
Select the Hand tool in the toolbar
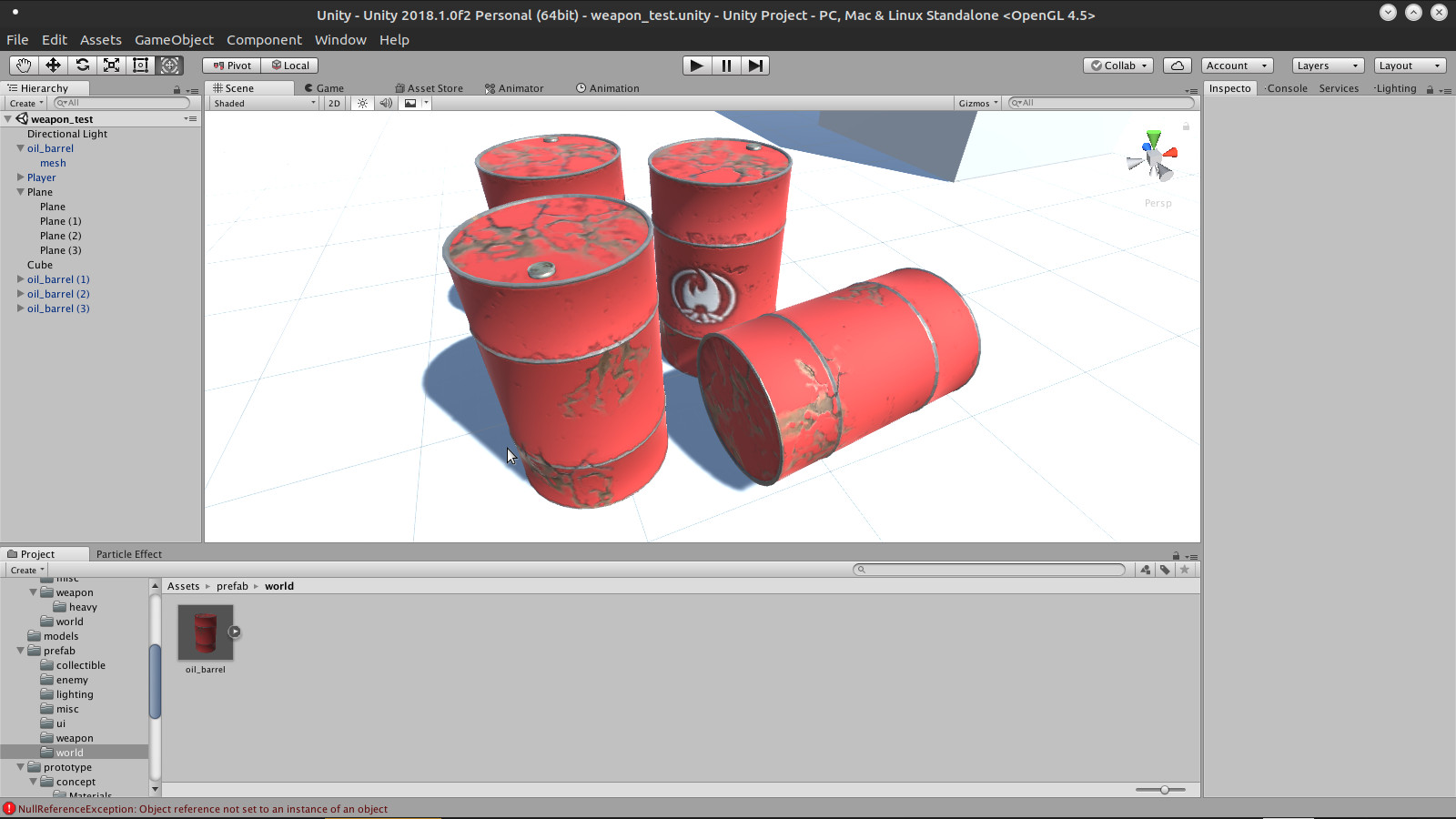tap(24, 66)
